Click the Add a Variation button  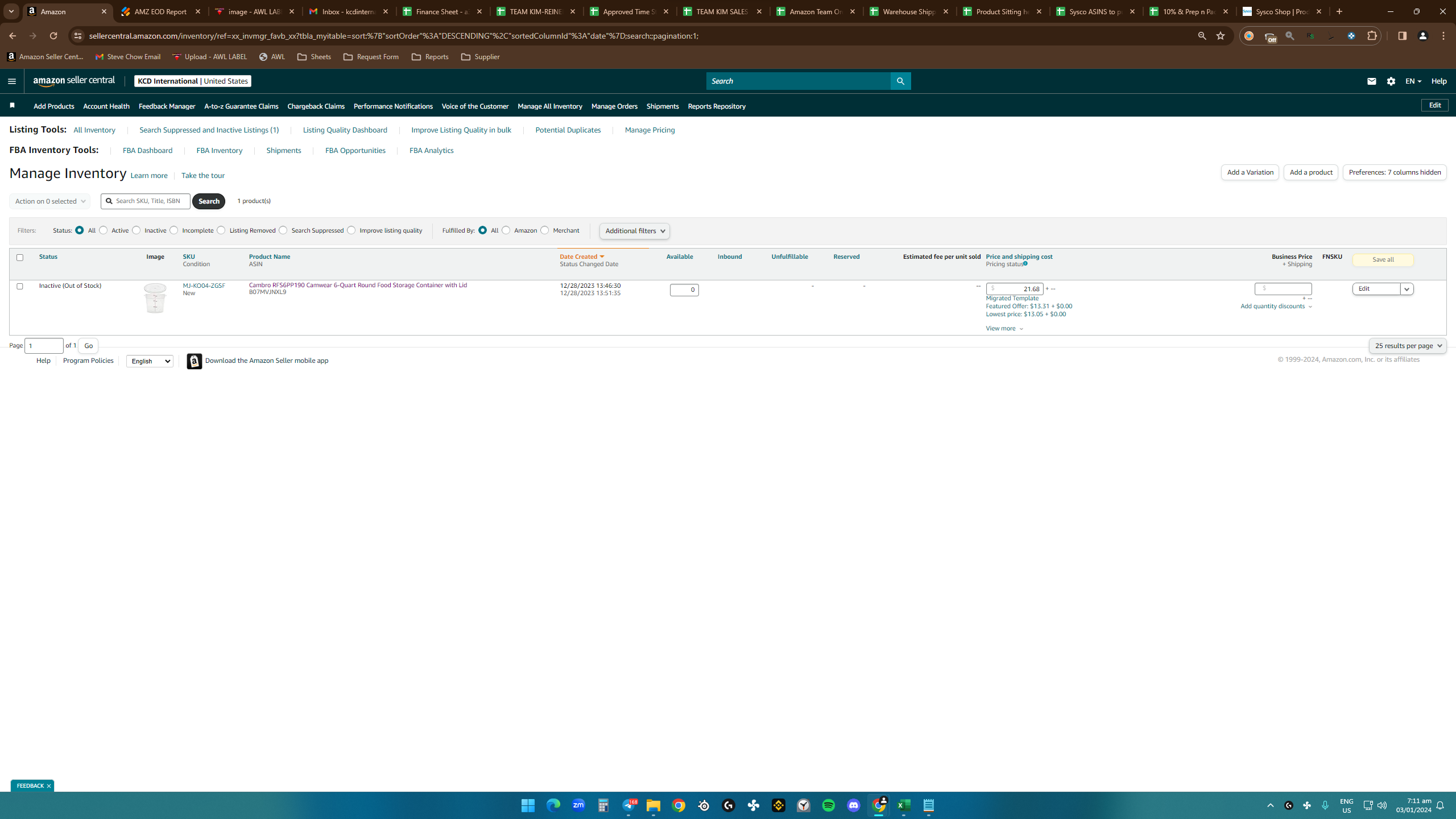click(1250, 172)
